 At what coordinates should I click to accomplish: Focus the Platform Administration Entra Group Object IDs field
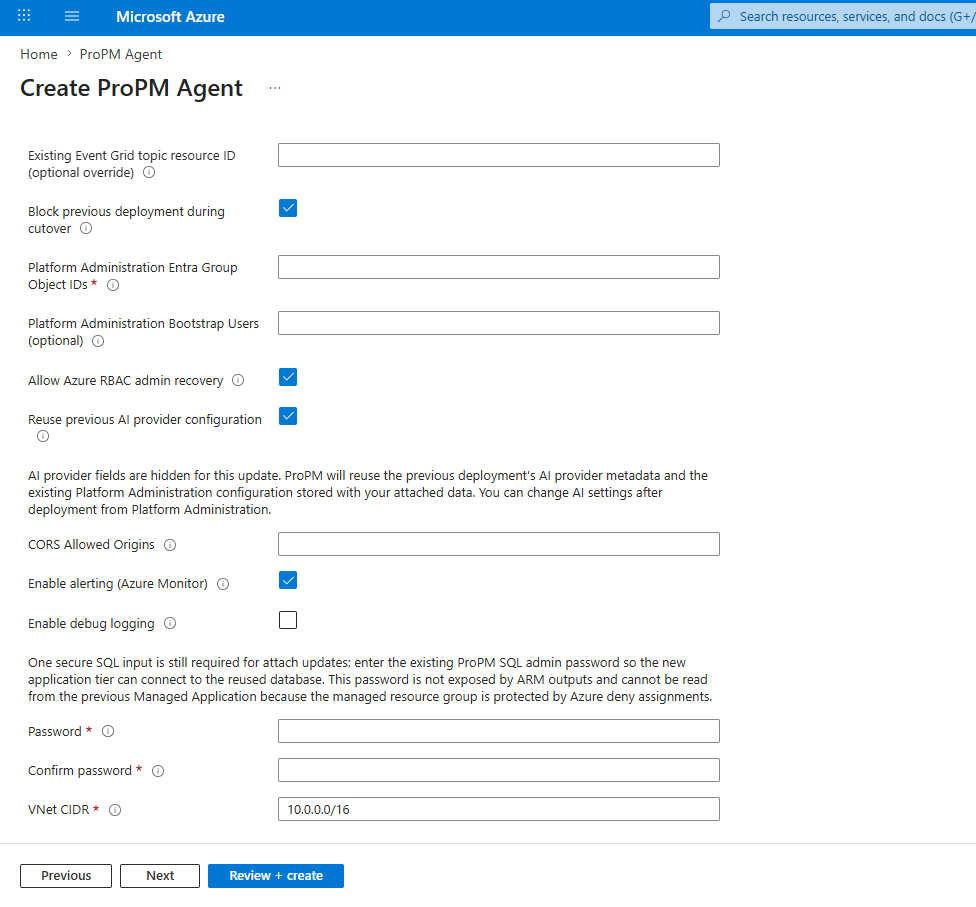point(499,267)
